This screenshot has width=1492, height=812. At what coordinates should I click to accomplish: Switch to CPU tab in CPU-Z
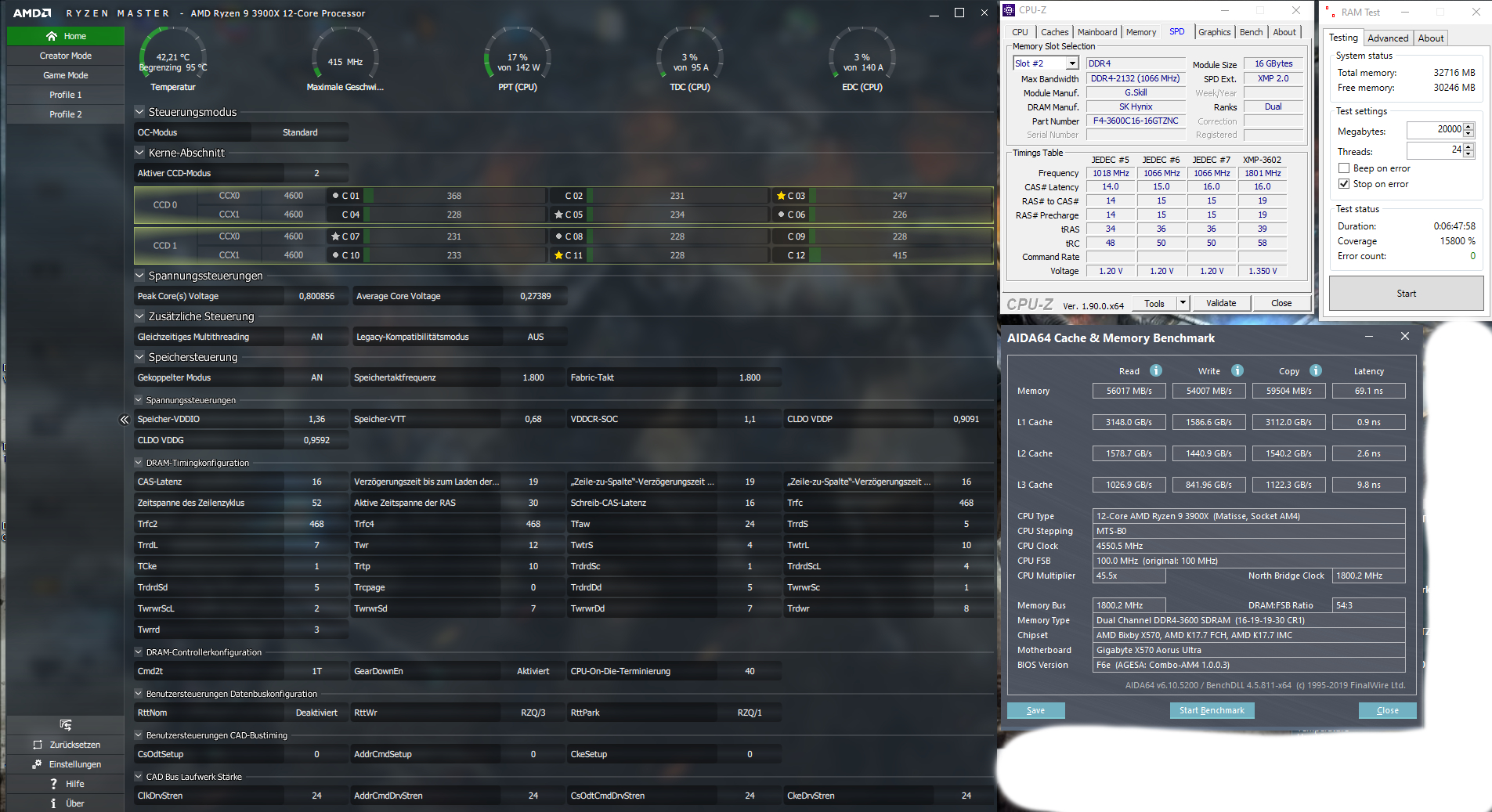1020,32
